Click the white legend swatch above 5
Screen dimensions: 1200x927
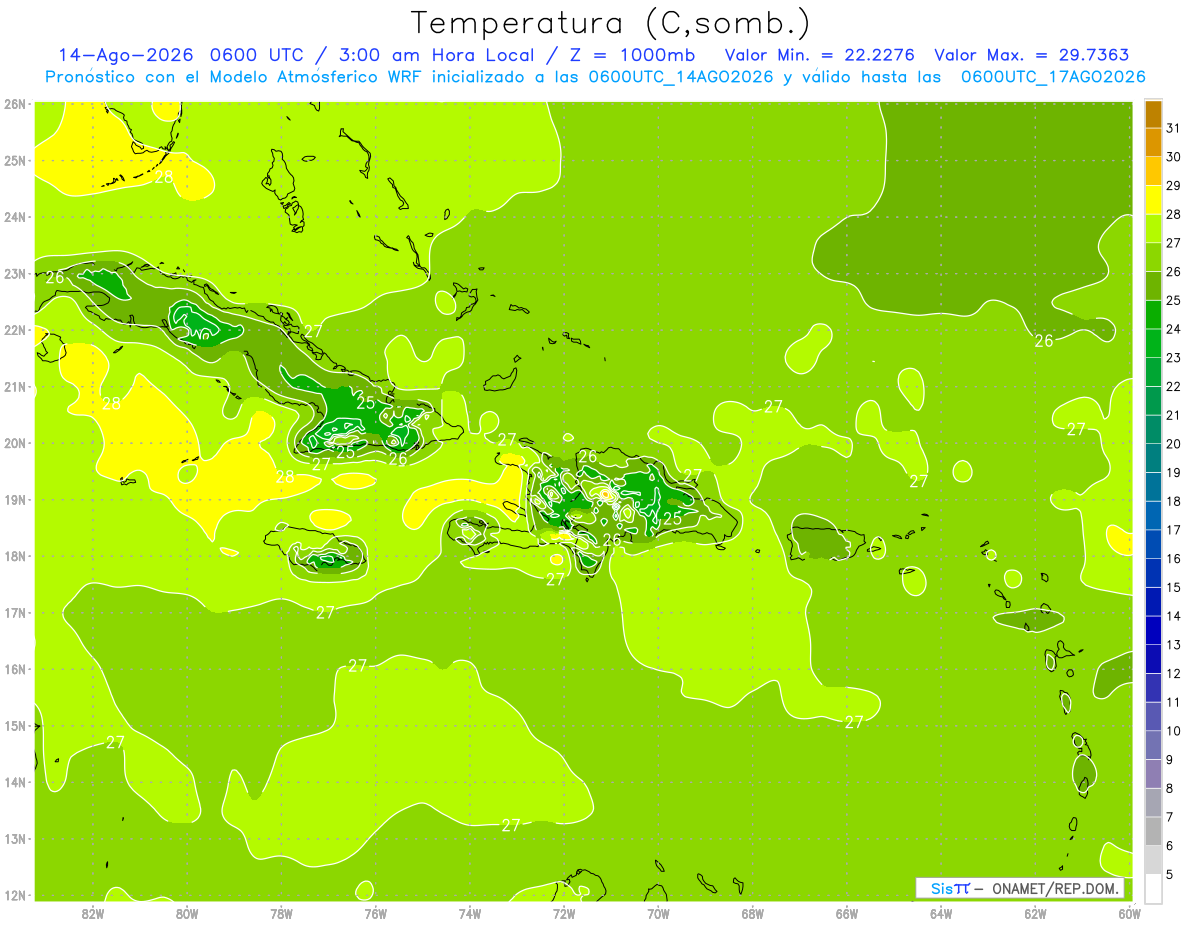1153,888
